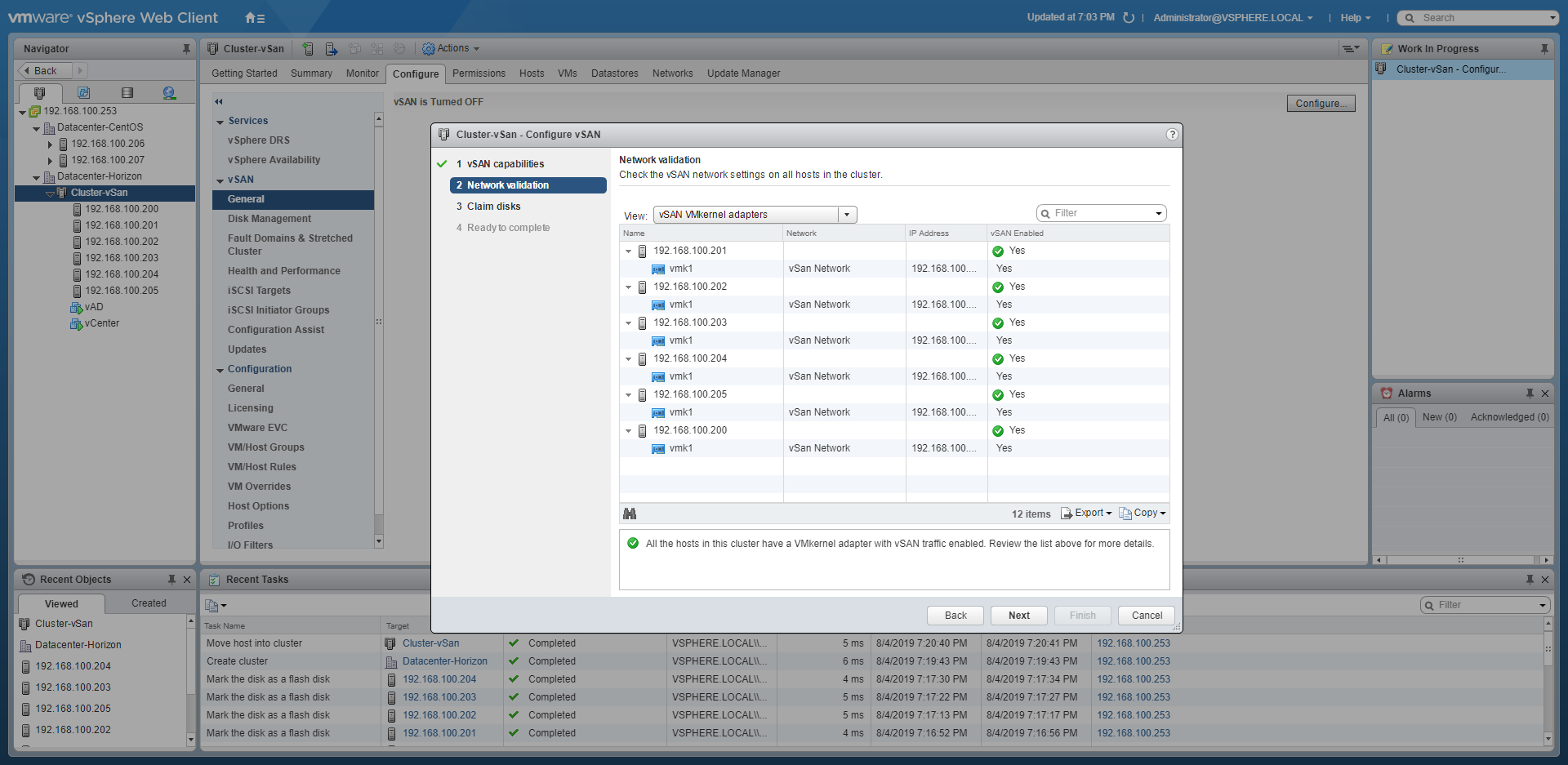This screenshot has width=1568, height=765.
Task: Open the vSAN VMkernel adapters view dropdown
Action: tap(847, 215)
